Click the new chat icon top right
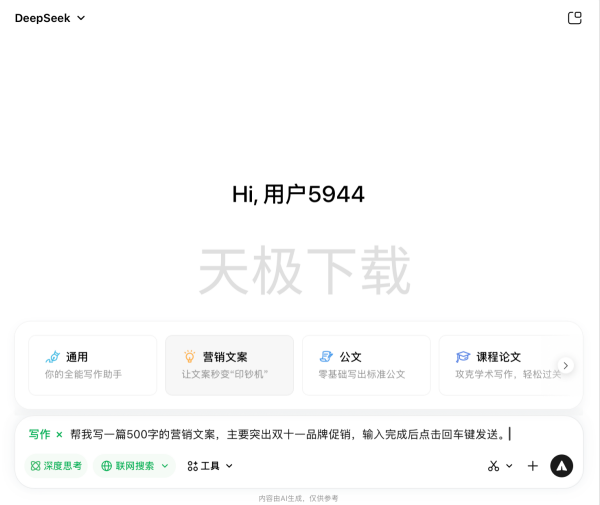Screen dimensions: 600x505 coord(574,18)
